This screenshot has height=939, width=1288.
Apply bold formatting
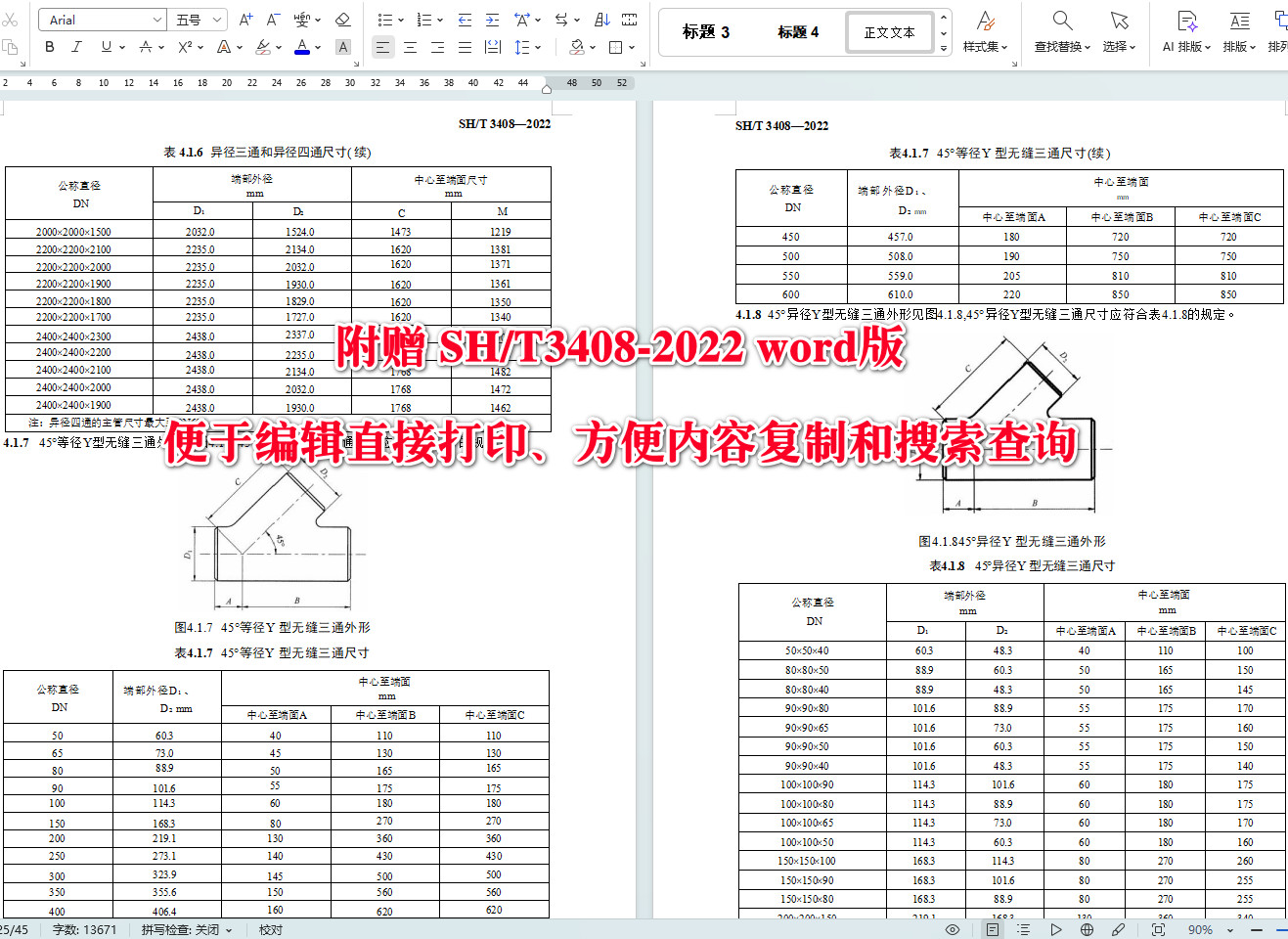[x=49, y=46]
